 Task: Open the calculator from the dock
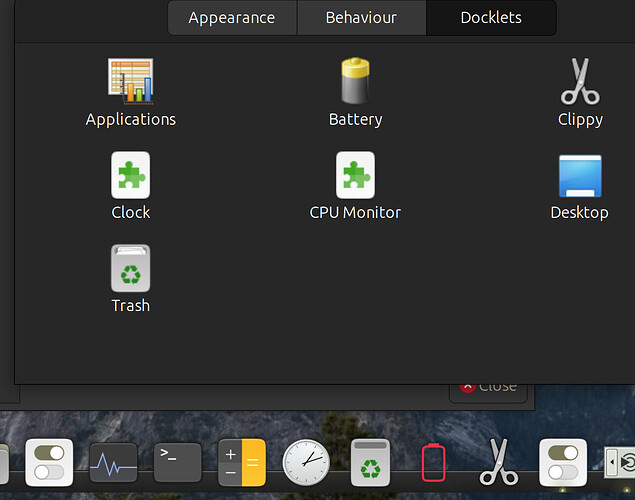click(x=242, y=463)
